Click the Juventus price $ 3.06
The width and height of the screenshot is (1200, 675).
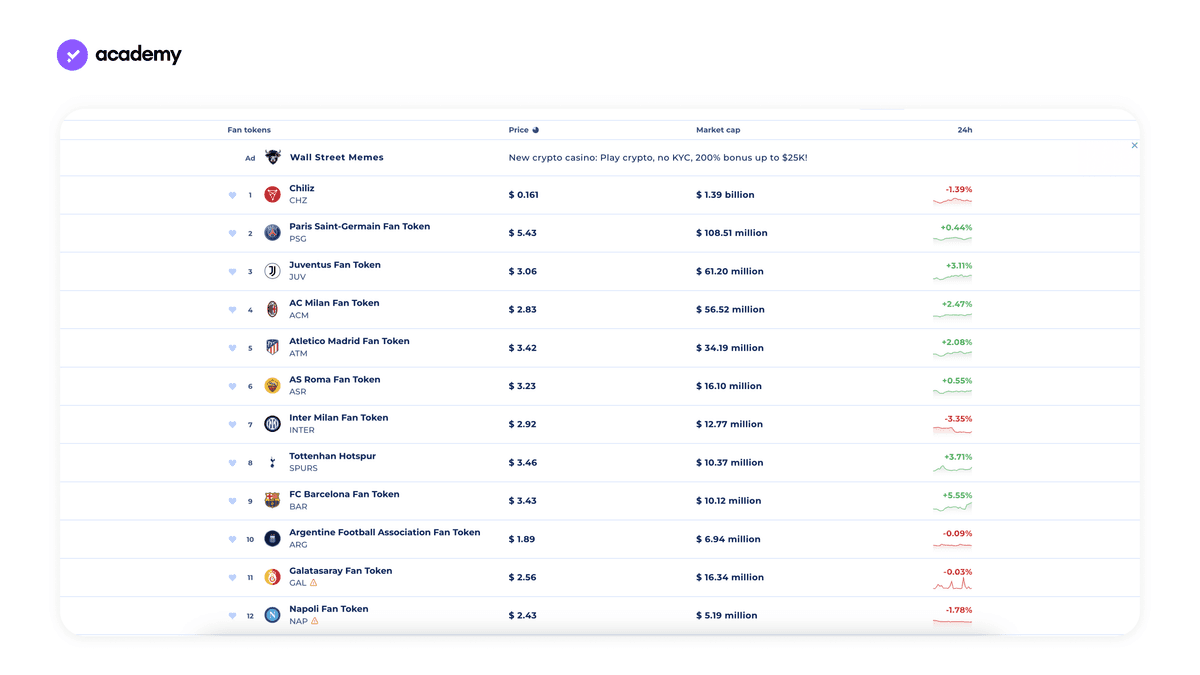(522, 271)
